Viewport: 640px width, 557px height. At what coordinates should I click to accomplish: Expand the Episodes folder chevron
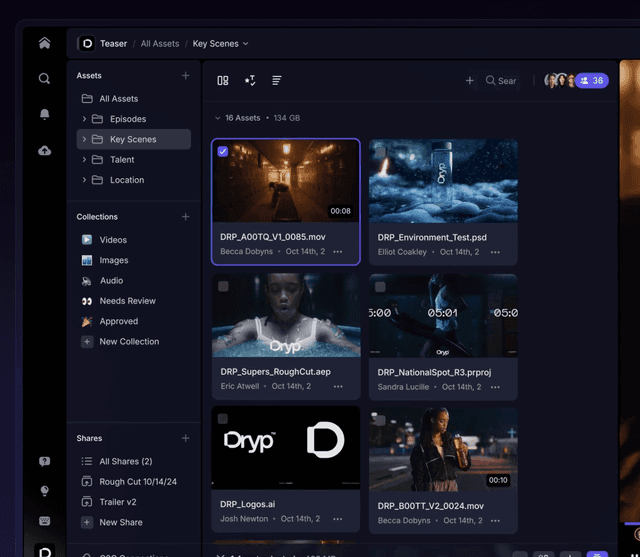(x=85, y=119)
